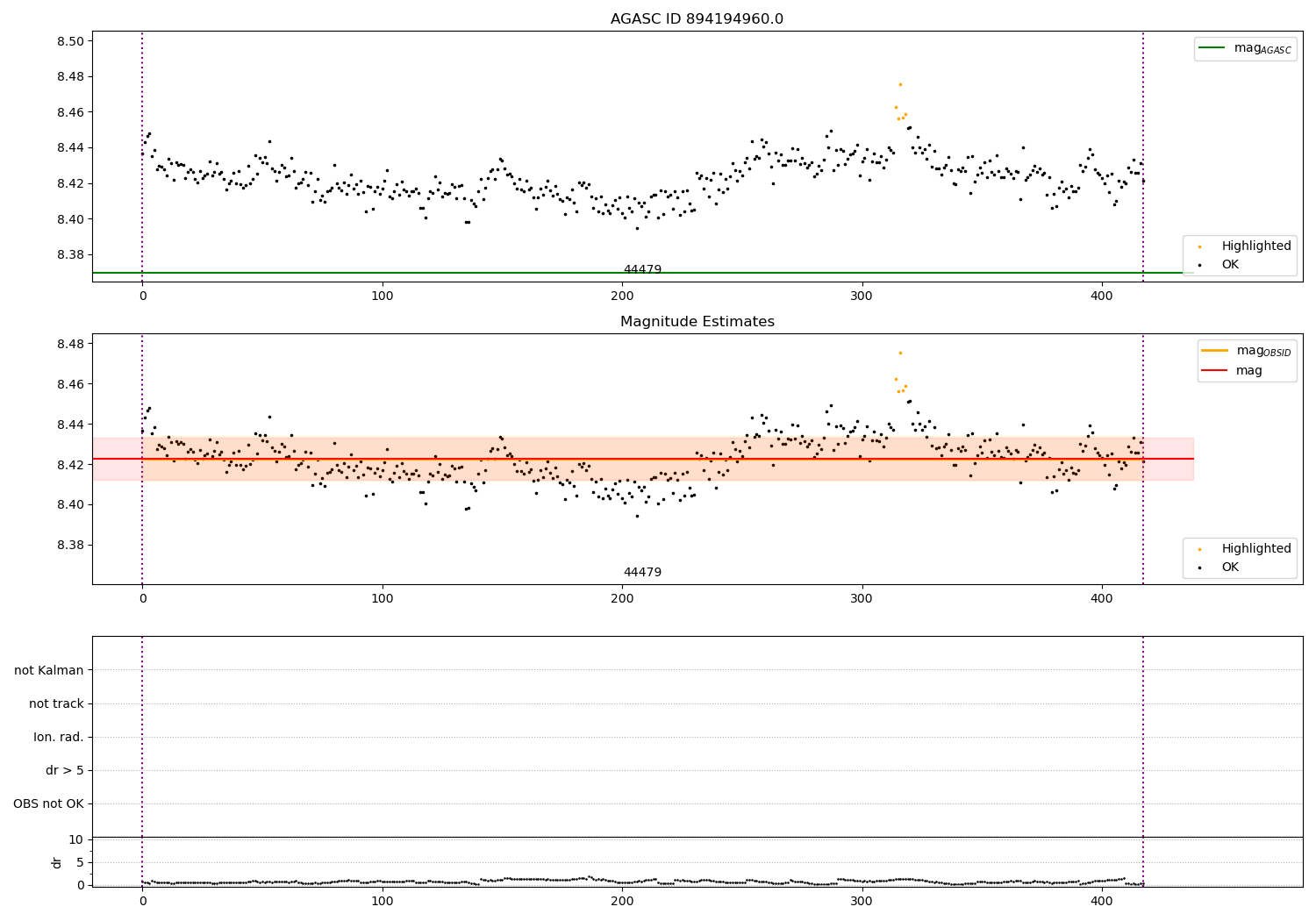Viewport: 1316px width, 921px height.
Task: Click the 8.38 tick in the middle plot
Action: coord(71,546)
